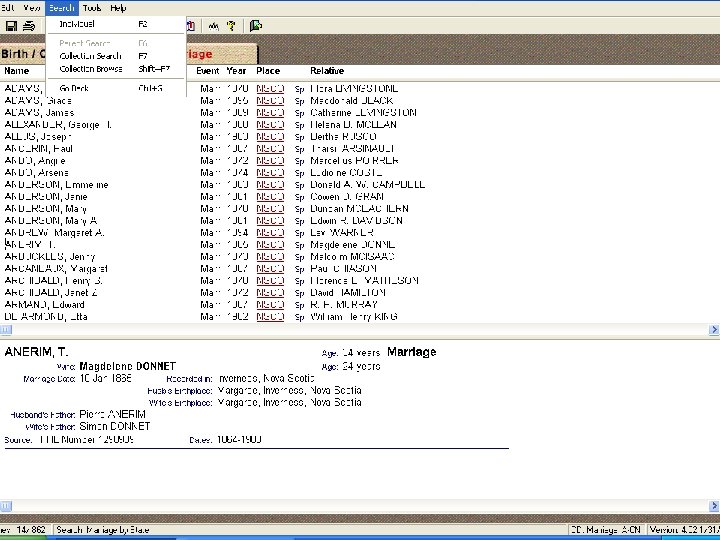
Task: Sort by the Year column header
Action: click(236, 71)
